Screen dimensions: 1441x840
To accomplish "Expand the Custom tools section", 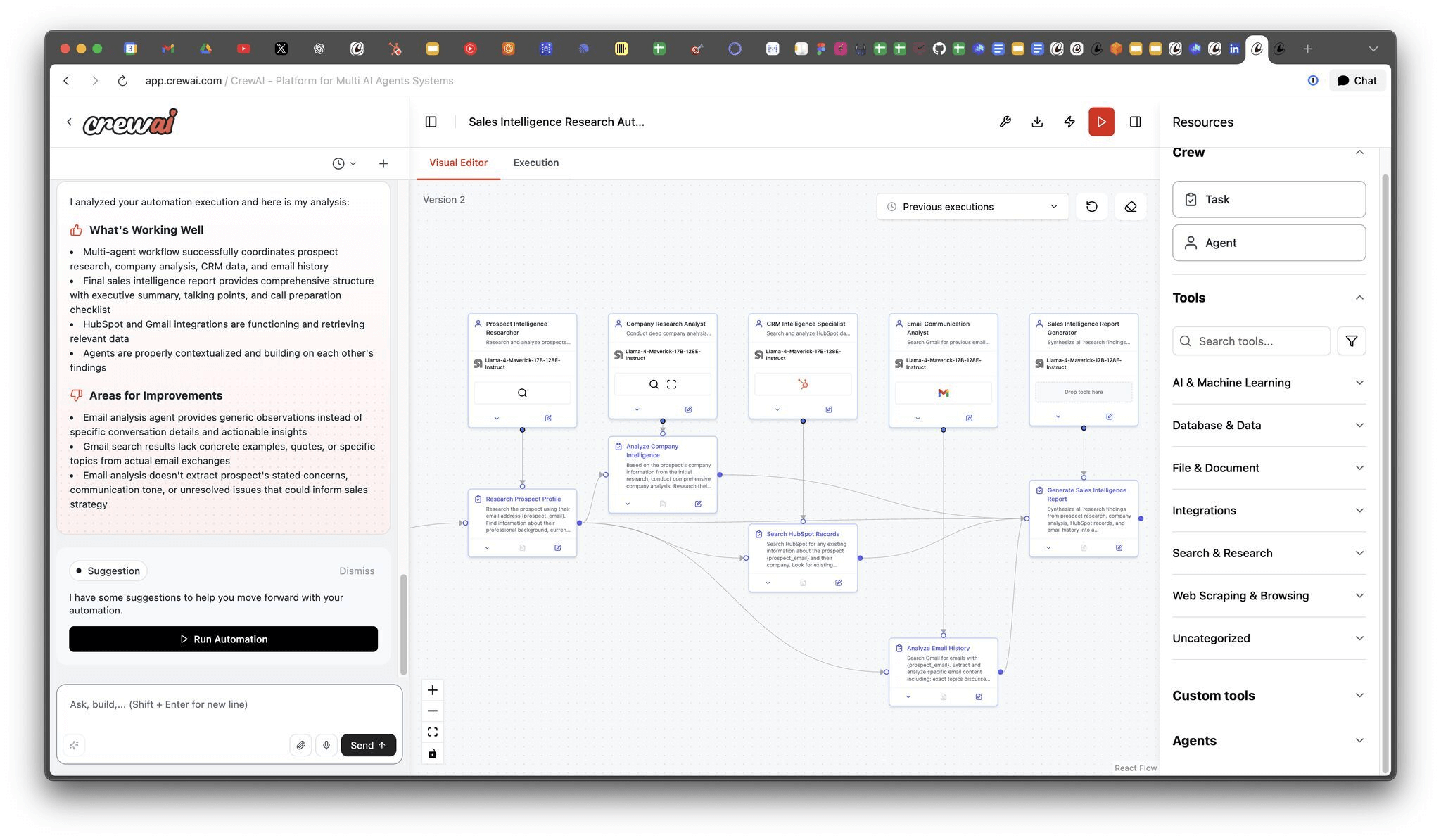I will 1269,696.
